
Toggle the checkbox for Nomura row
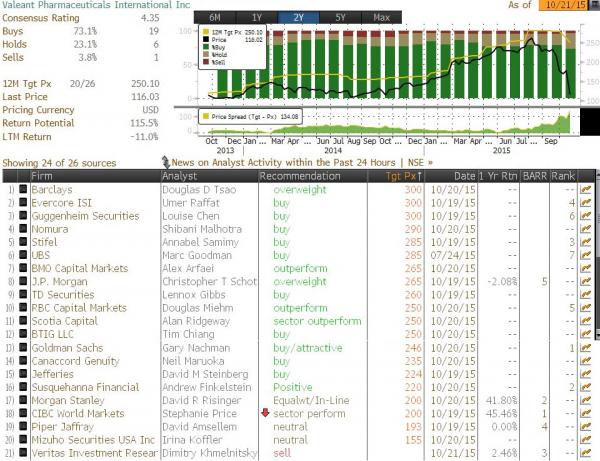(23, 228)
